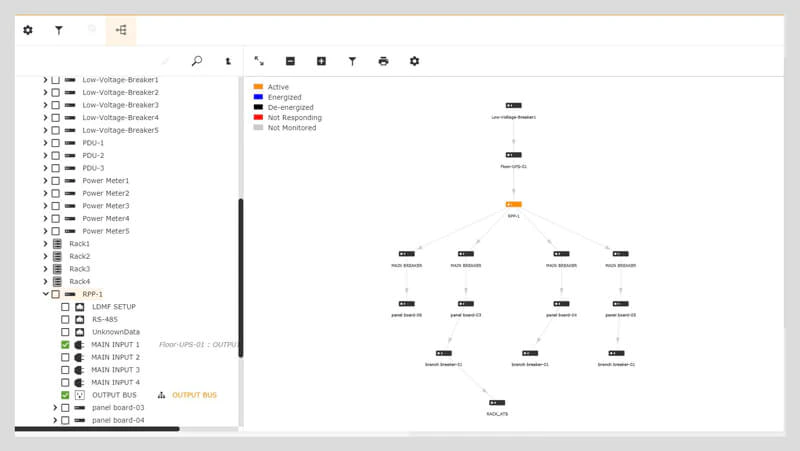The width and height of the screenshot is (800, 451).
Task: Click the orange Active legend swatch
Action: tap(259, 87)
